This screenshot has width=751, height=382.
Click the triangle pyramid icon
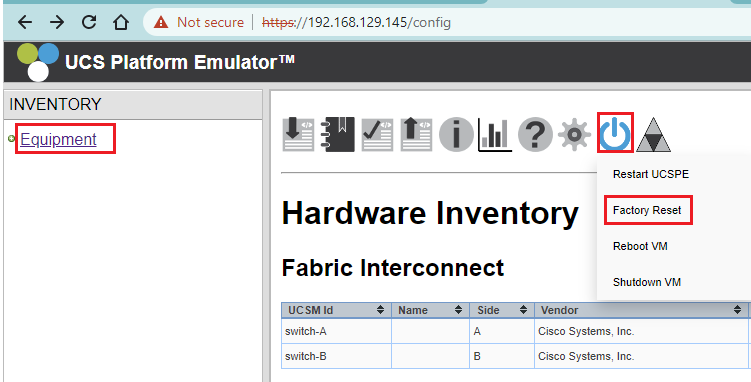(654, 135)
